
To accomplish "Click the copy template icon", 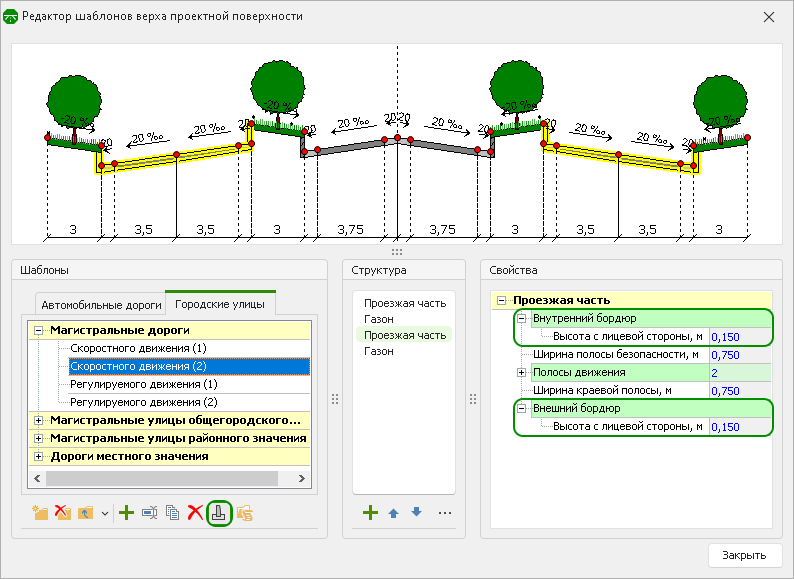I will (173, 513).
